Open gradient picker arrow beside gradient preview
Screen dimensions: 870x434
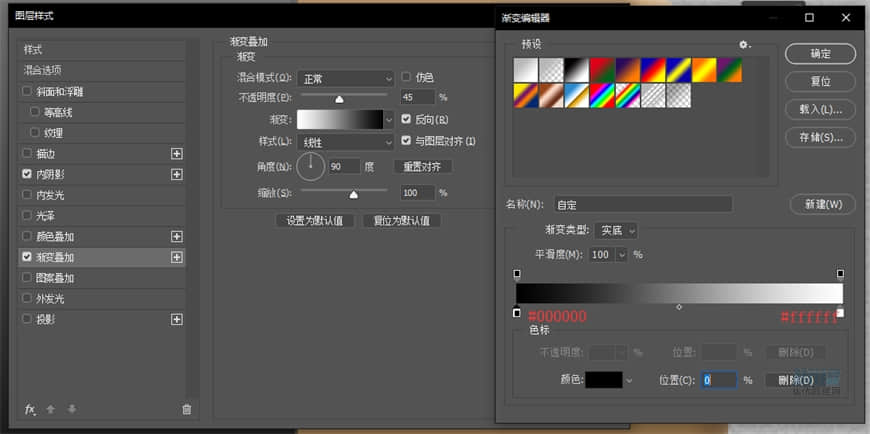click(389, 119)
